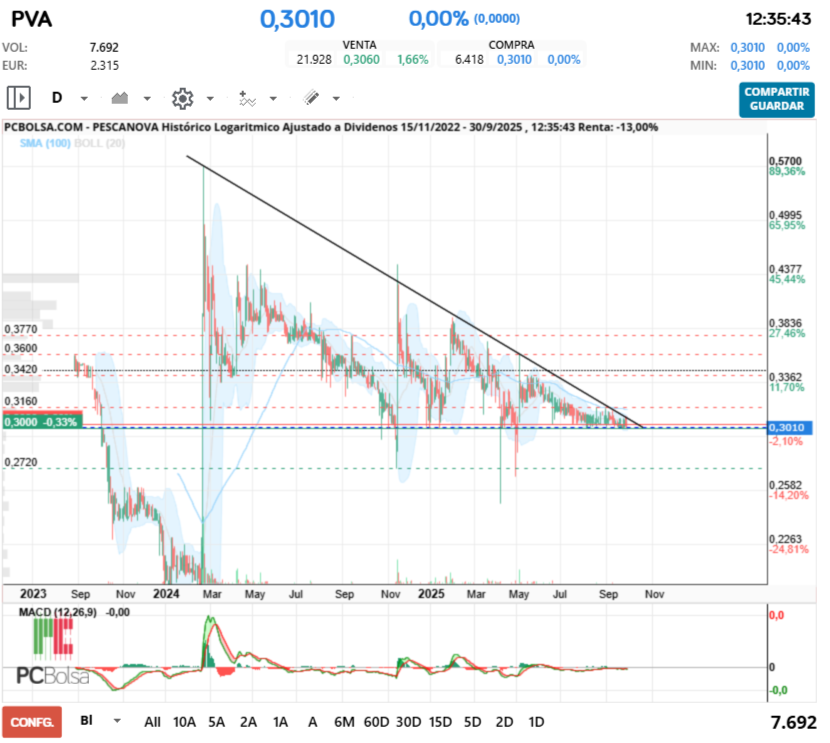
Task: Open the settings gear icon
Action: click(x=182, y=98)
